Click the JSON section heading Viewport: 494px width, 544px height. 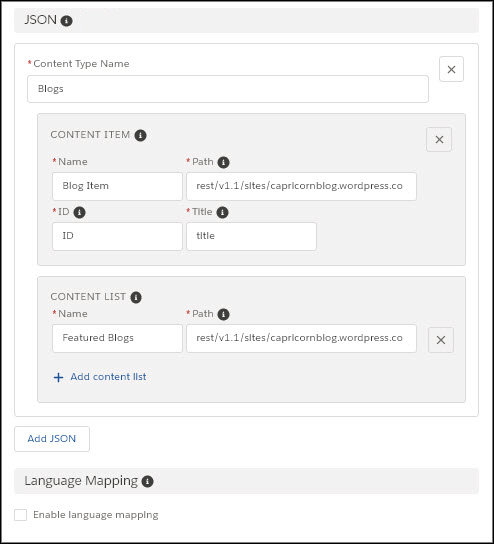pos(41,20)
